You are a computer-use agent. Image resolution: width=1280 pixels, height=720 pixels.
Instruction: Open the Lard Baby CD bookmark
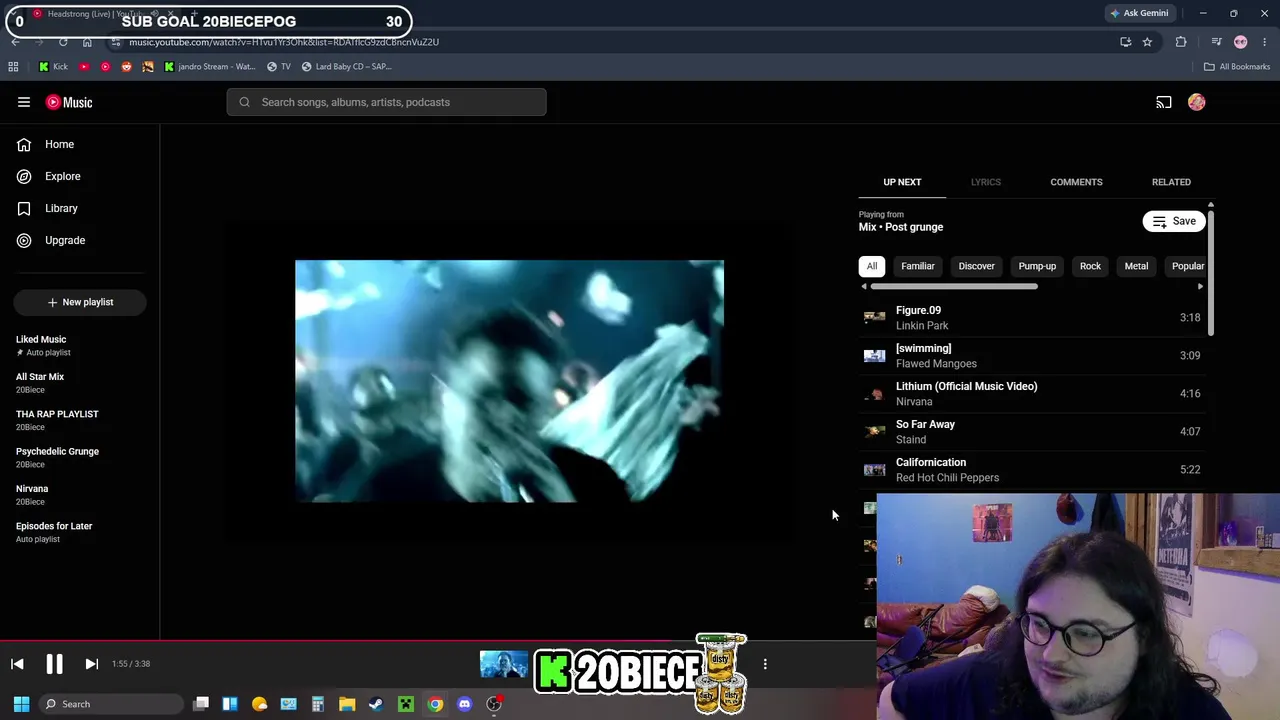tap(346, 67)
